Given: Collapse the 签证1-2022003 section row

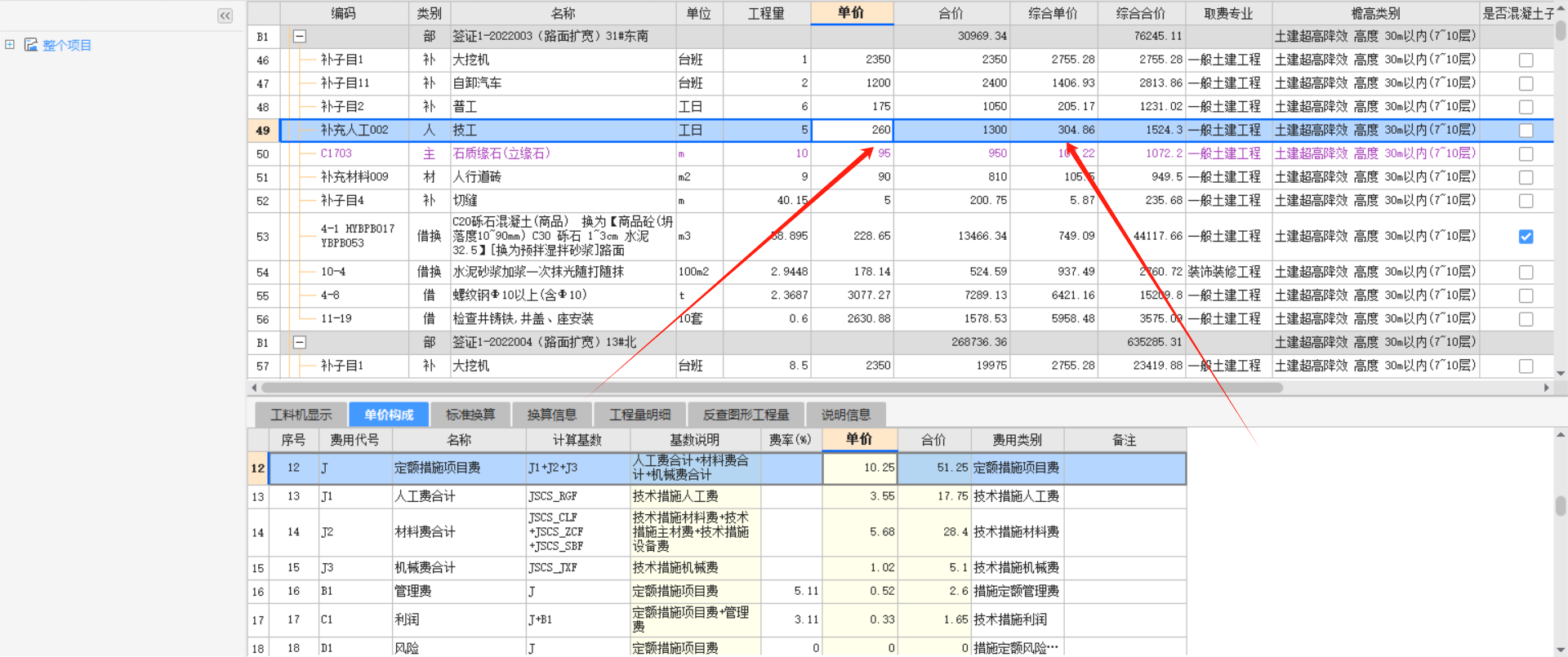Looking at the screenshot, I should click(300, 36).
